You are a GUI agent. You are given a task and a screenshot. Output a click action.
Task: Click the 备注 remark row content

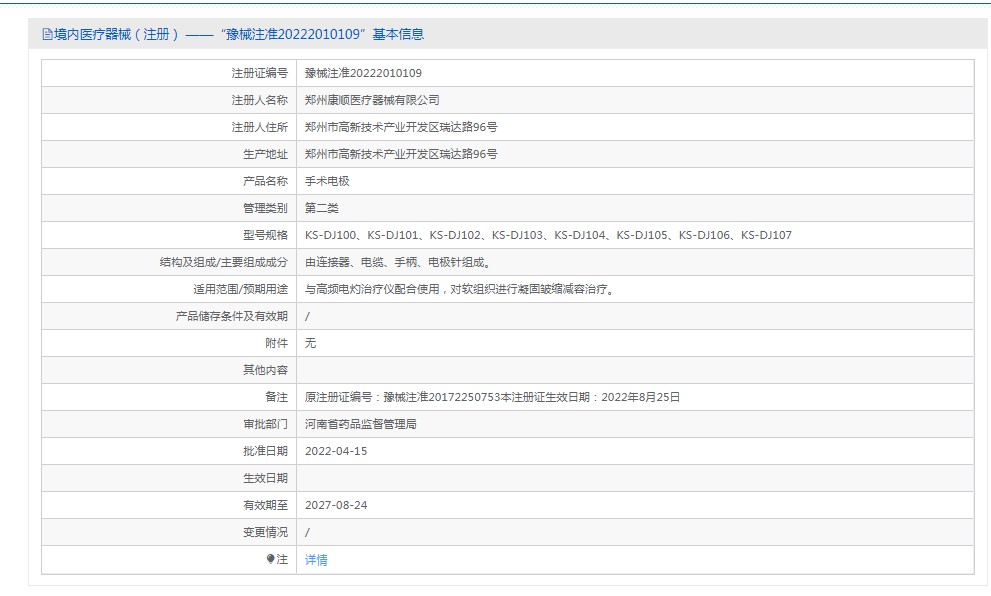[490, 397]
